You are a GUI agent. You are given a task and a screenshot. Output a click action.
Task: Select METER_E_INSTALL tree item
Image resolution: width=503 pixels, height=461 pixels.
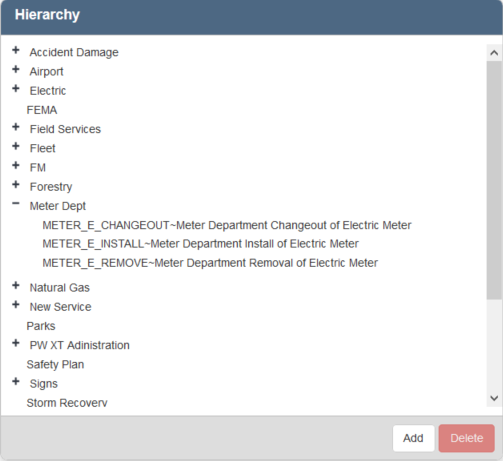[200, 244]
